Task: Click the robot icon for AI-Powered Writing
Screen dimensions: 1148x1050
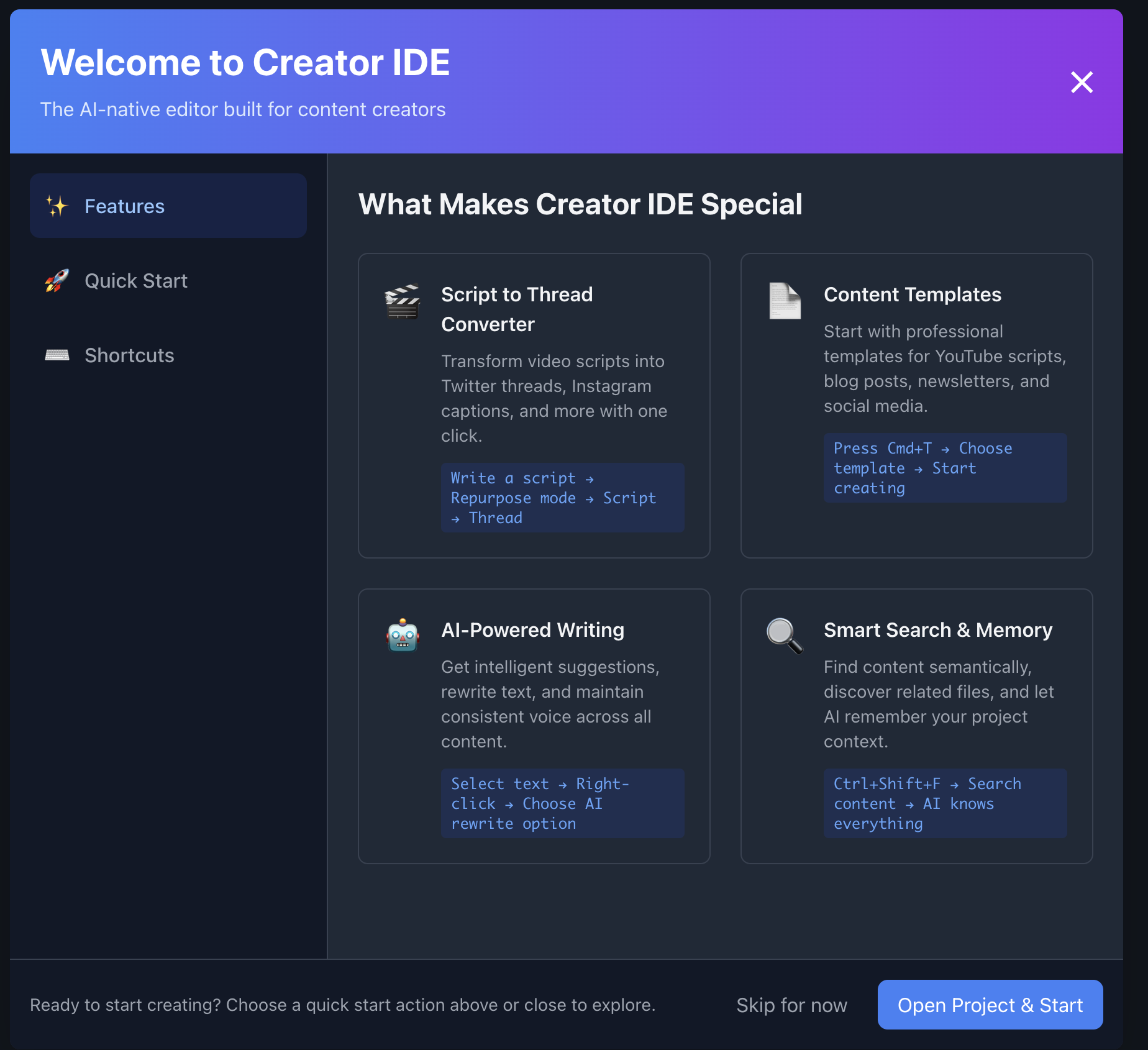Action: [x=403, y=635]
